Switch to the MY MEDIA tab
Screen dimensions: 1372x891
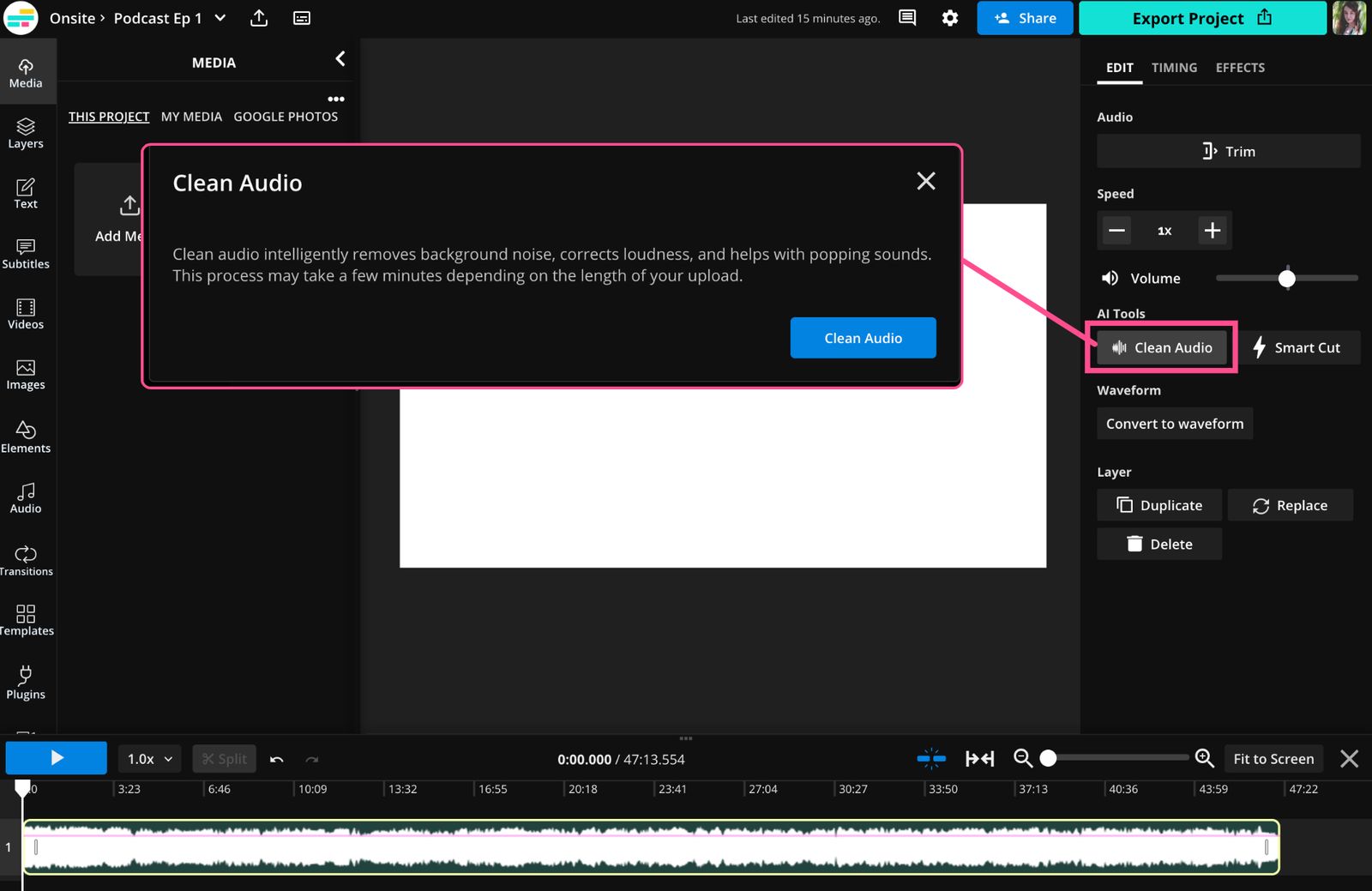coord(191,117)
